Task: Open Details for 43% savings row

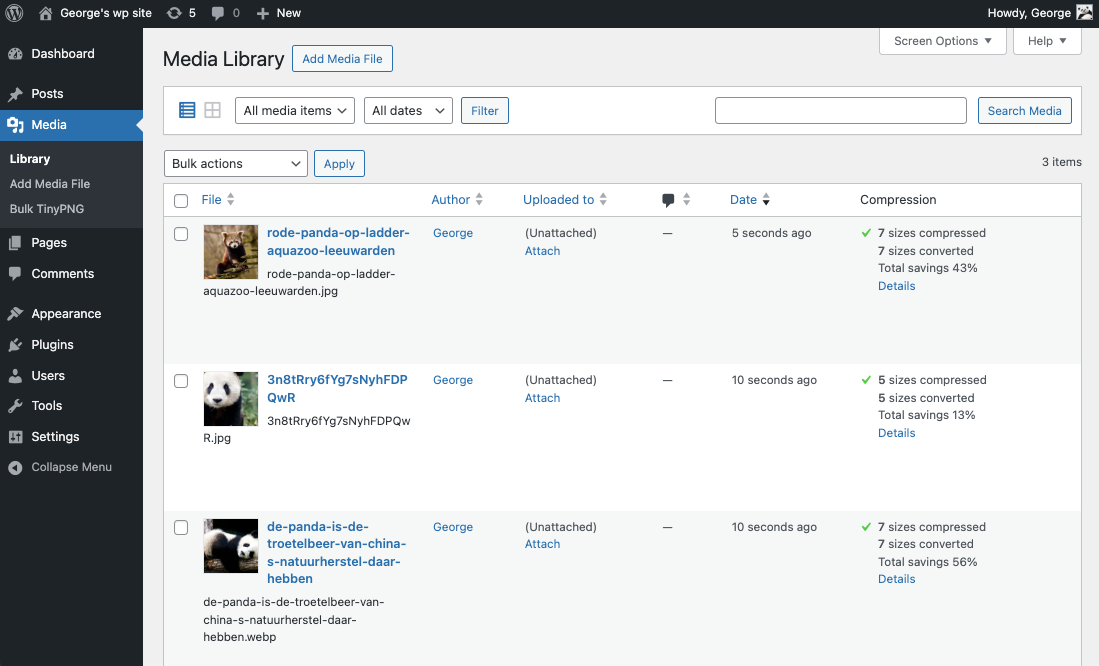Action: pos(896,286)
